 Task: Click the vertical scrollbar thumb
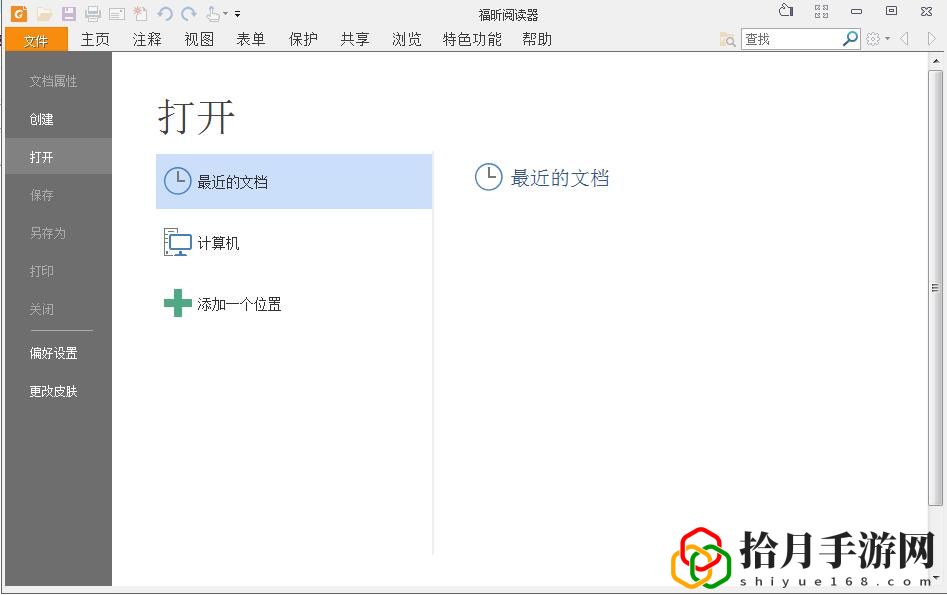(x=936, y=288)
